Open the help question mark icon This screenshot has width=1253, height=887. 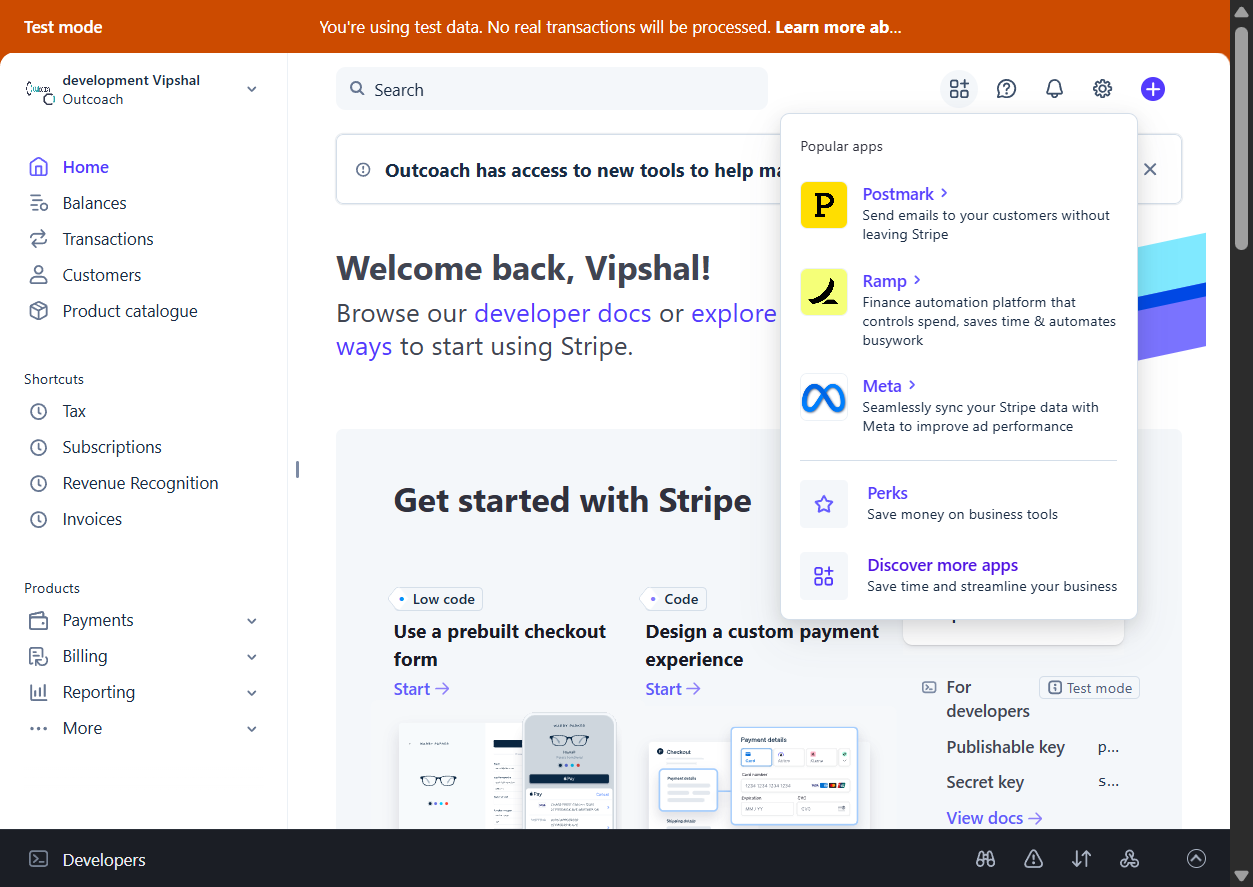point(1007,89)
